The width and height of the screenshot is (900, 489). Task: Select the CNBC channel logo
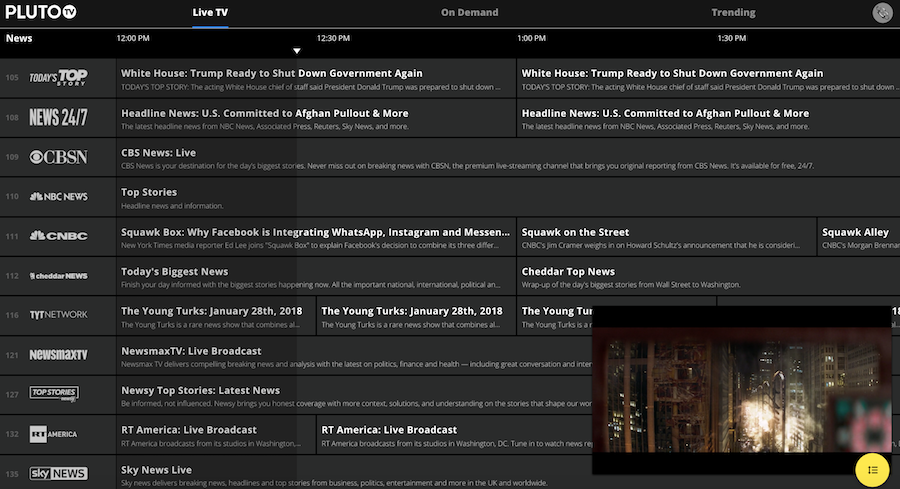click(58, 237)
